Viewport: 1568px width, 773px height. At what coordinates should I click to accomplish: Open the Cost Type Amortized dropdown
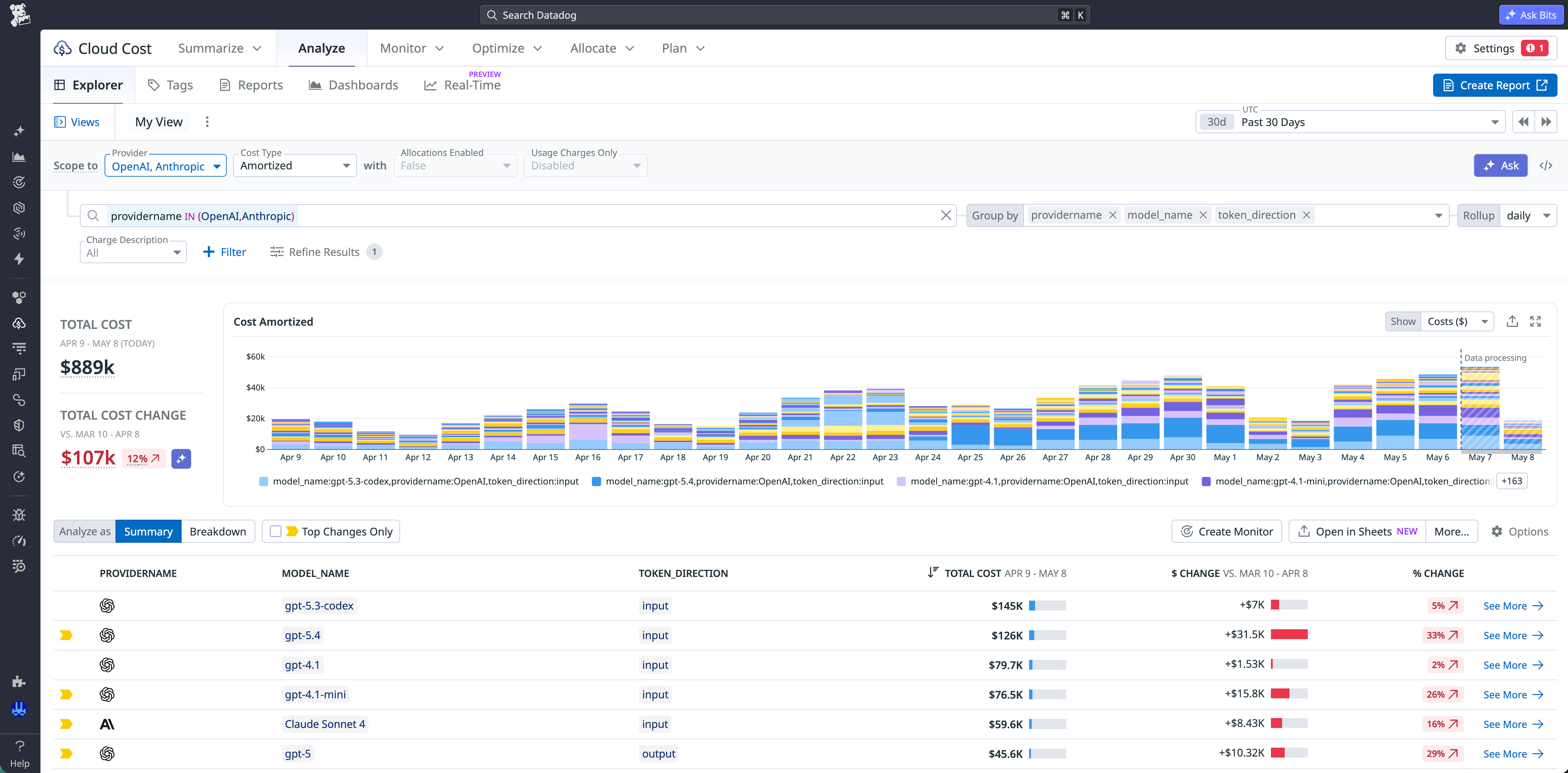tap(294, 165)
